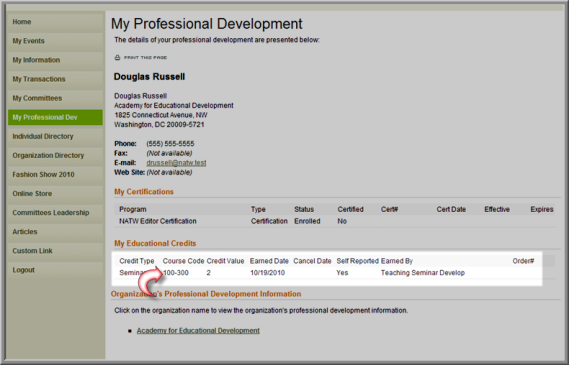Click My Certifications section heading
Image resolution: width=569 pixels, height=365 pixels.
tap(144, 192)
